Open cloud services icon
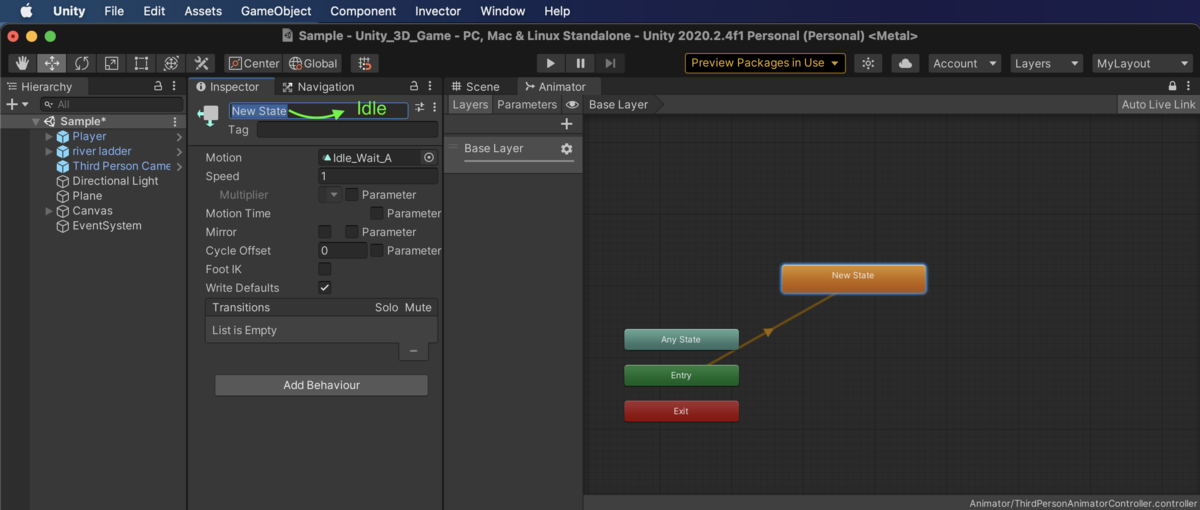 (905, 63)
